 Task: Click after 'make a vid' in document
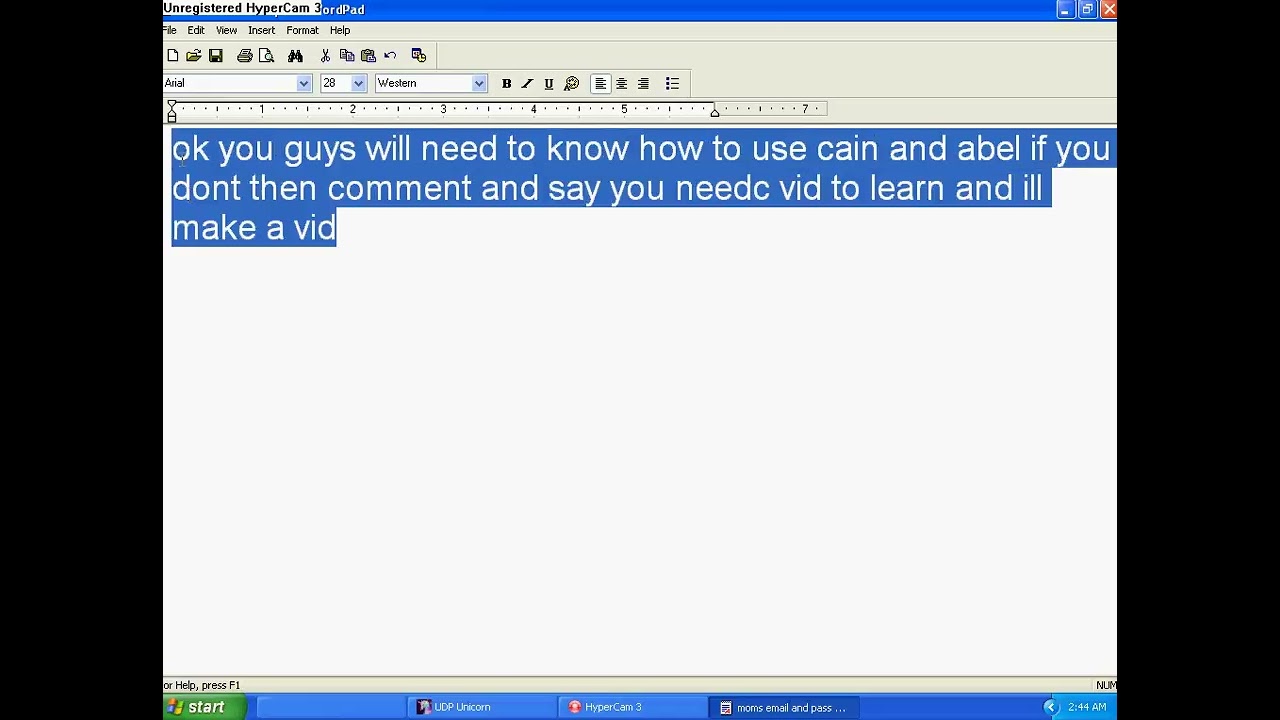tap(338, 228)
